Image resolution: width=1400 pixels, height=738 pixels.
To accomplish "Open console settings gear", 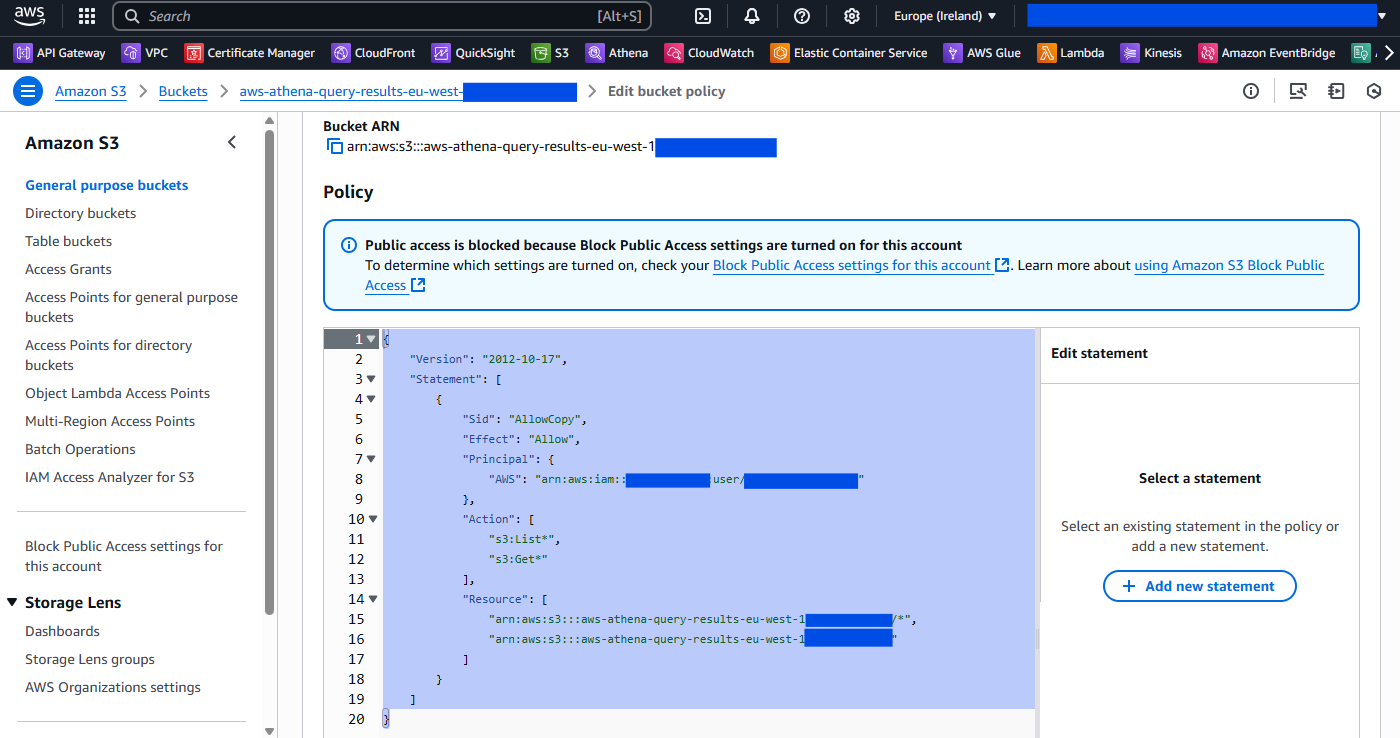I will 852,16.
